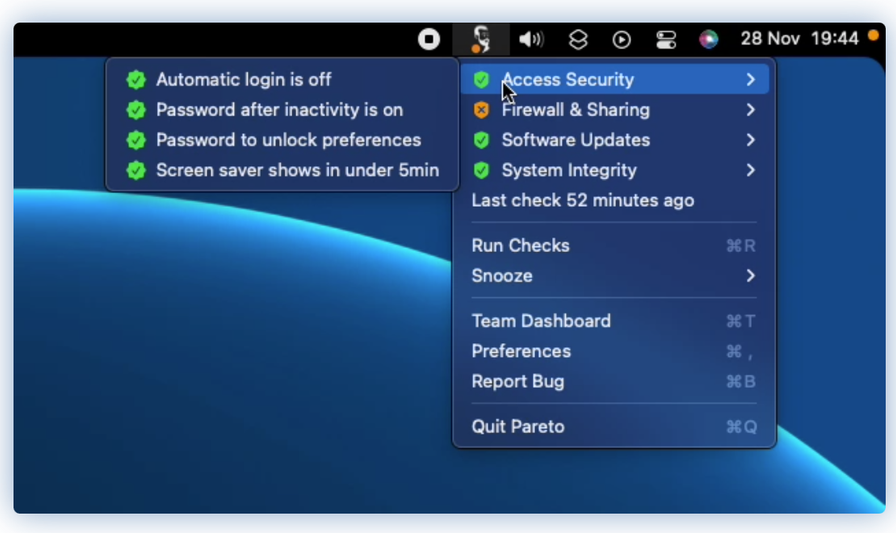The height and width of the screenshot is (533, 896).
Task: Open Pareto Preferences
Action: coord(614,351)
